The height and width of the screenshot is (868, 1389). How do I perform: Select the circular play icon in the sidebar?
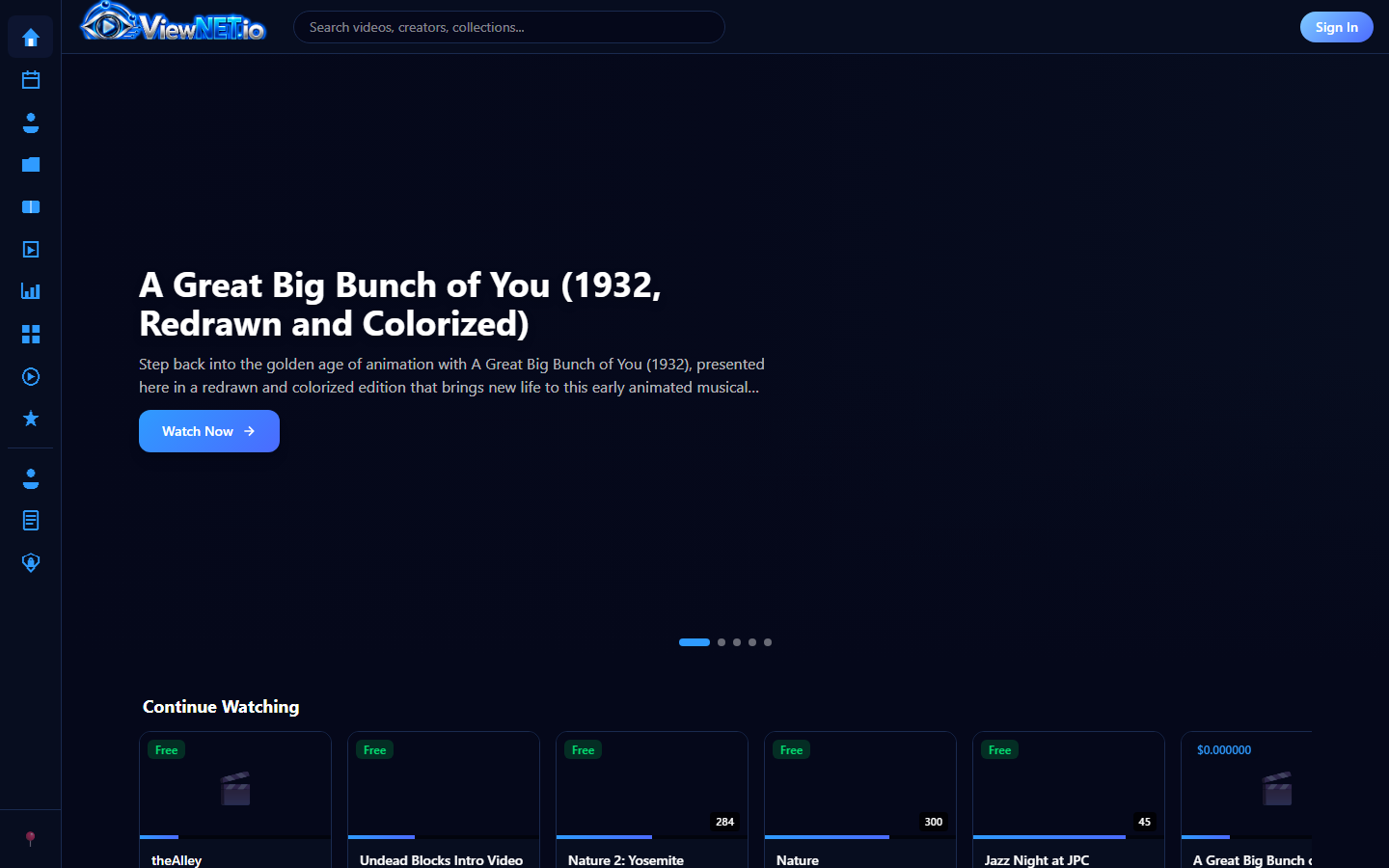(x=31, y=376)
